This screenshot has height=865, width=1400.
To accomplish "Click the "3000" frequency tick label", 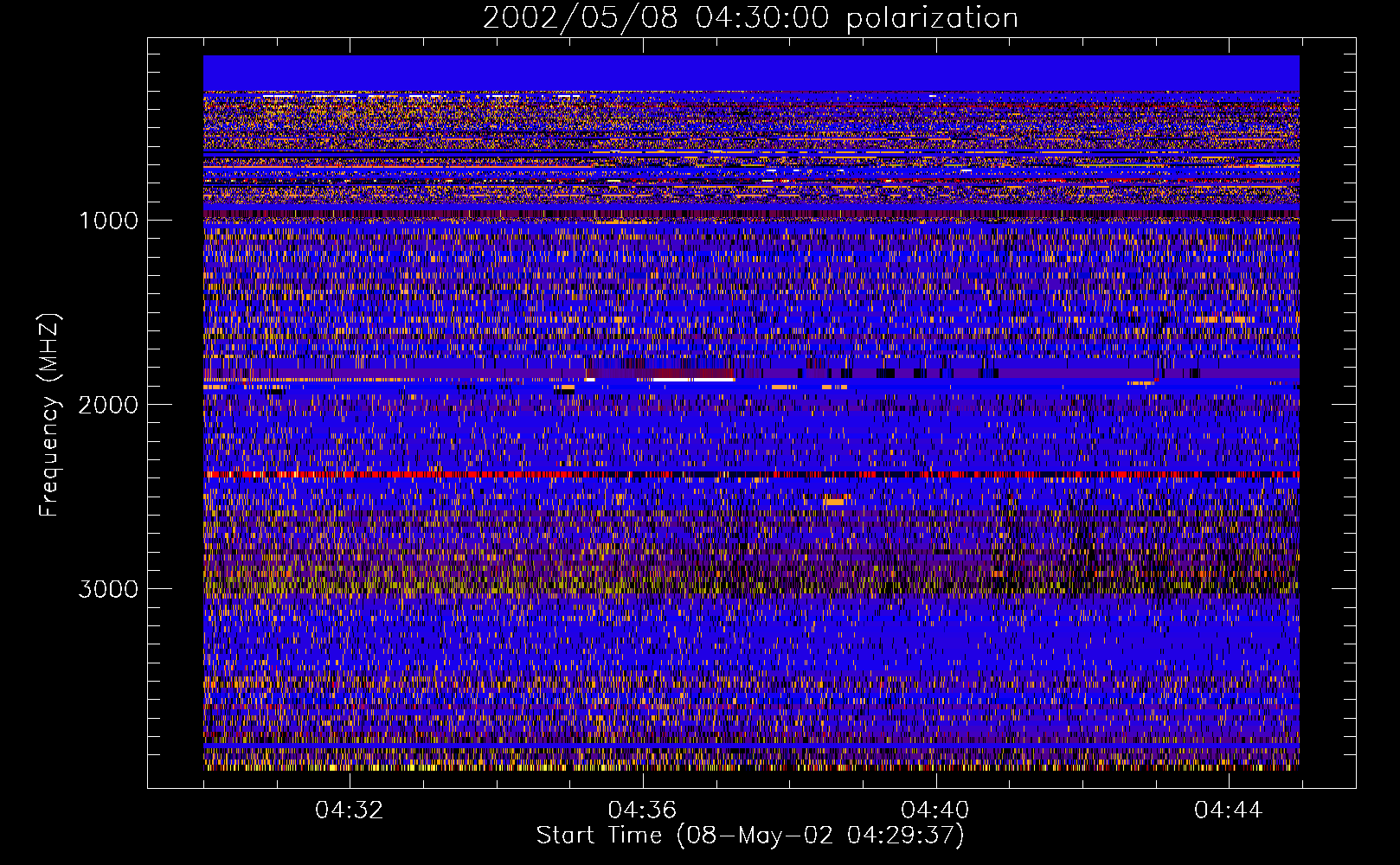I will 108,589.
